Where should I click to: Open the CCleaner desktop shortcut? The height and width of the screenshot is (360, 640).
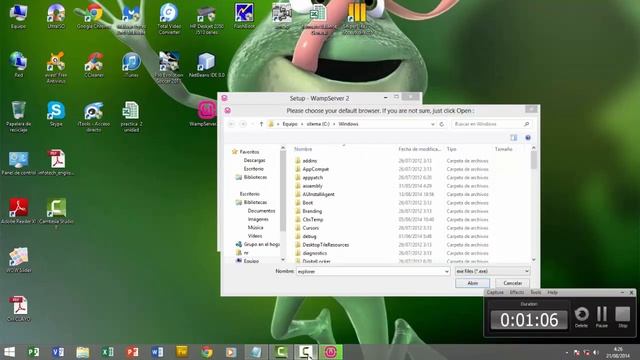coord(94,65)
